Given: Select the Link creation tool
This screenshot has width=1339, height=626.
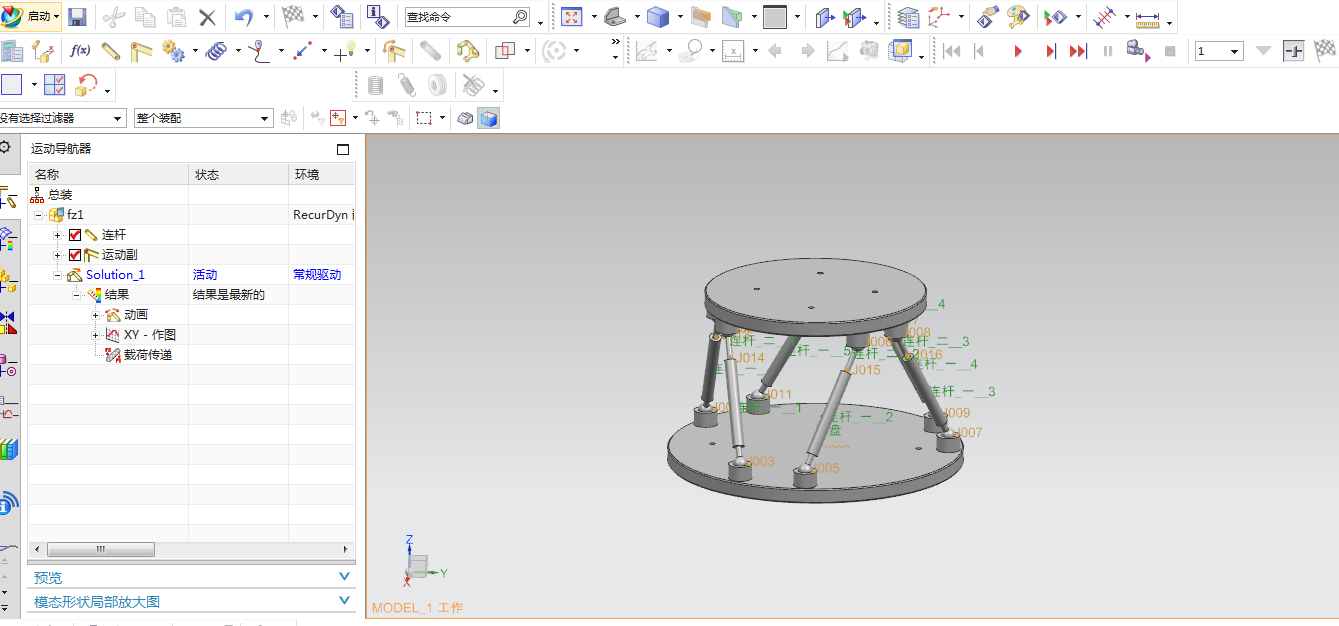Looking at the screenshot, I should pyautogui.click(x=110, y=50).
